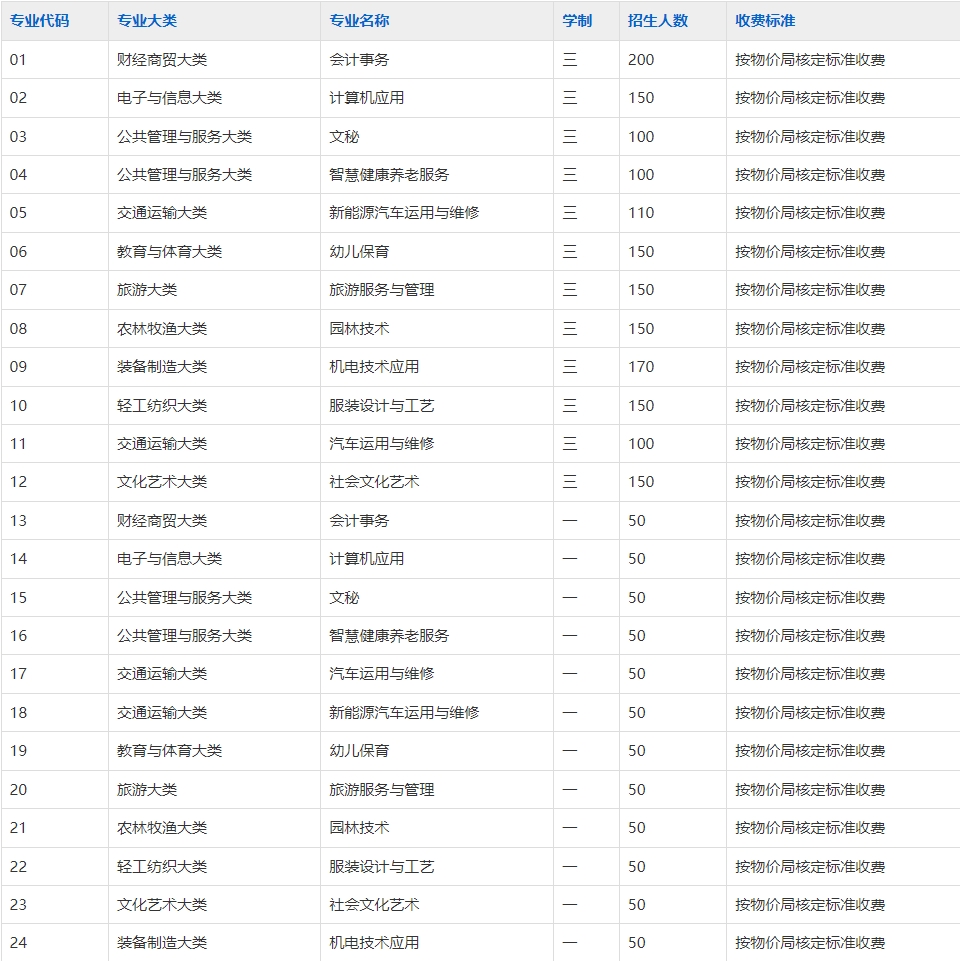The height and width of the screenshot is (961, 960).
Task: Click 新能源汽车运用与维修 in row 18
Action: pos(404,713)
